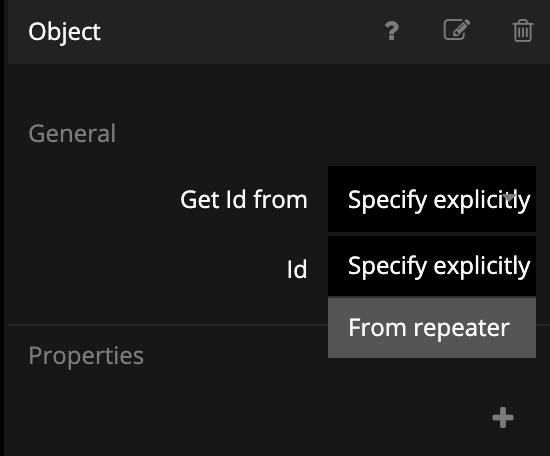Create a property using the + button
550x456 pixels.
(x=503, y=417)
